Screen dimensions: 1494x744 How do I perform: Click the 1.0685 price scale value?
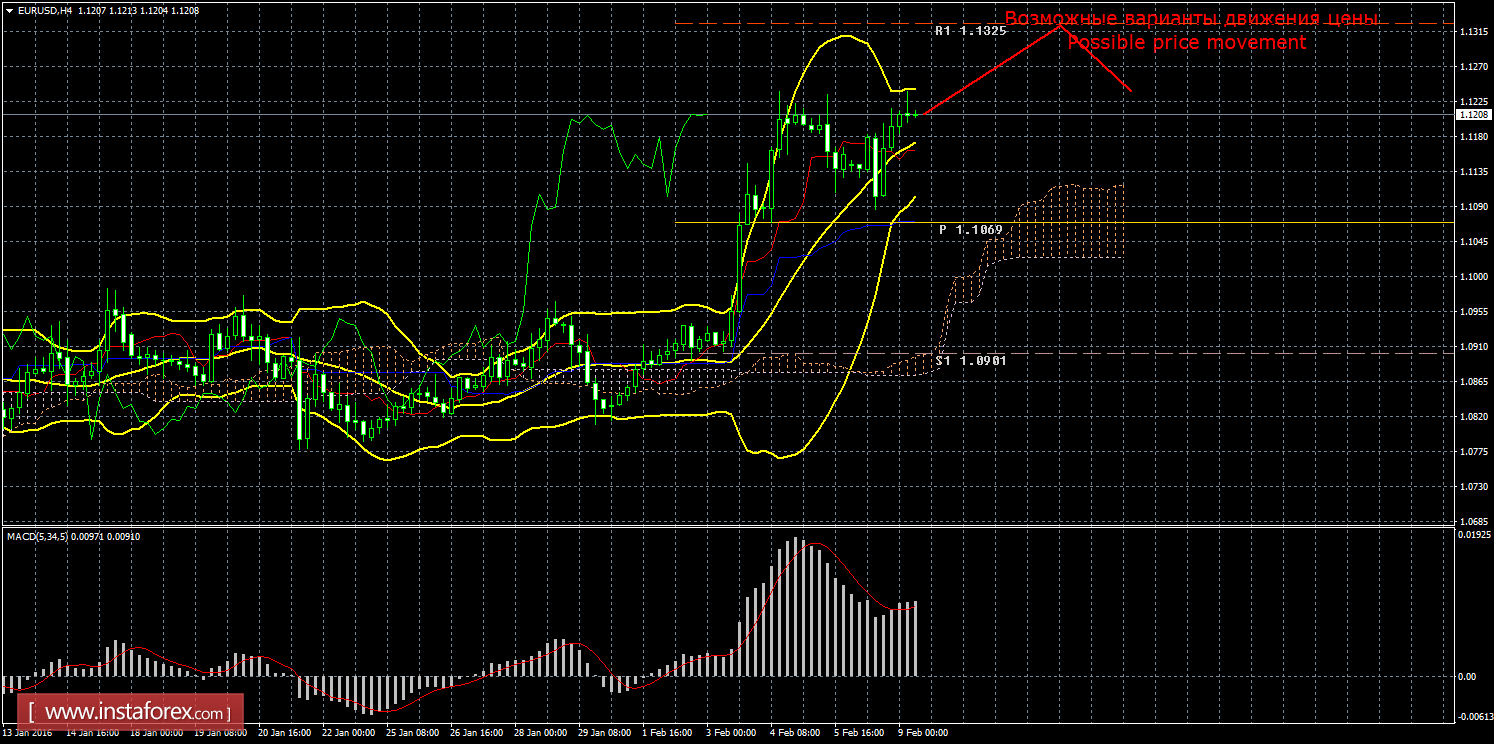(x=1471, y=522)
